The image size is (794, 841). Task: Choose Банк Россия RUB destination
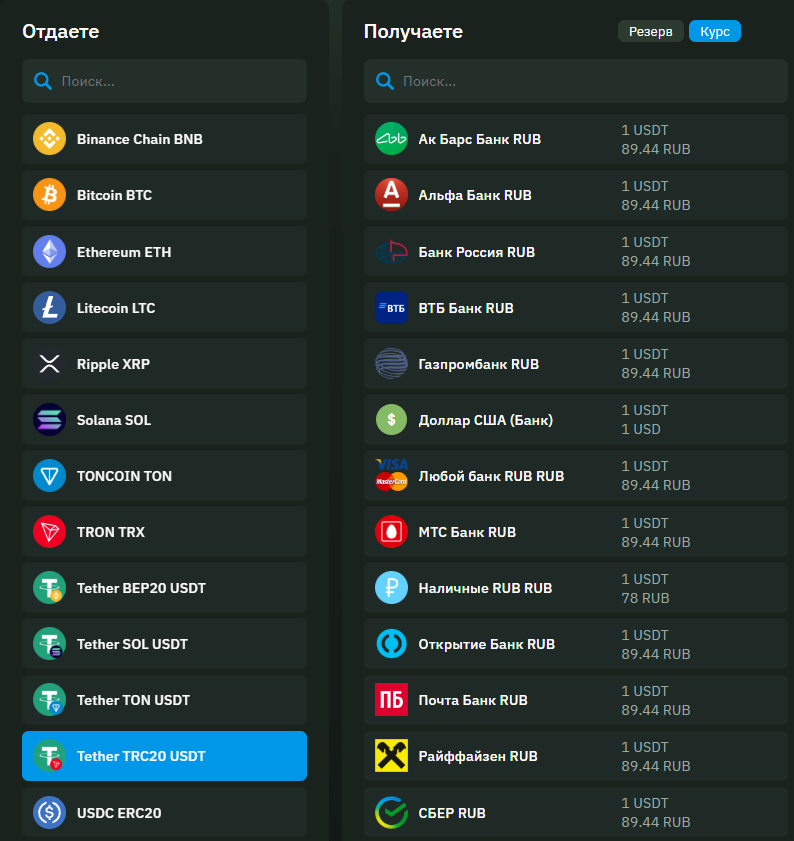576,252
